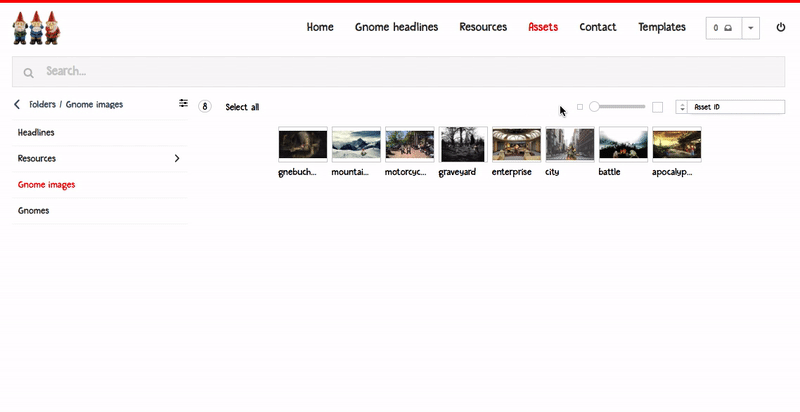Click the thumbnail size slider track
The height and width of the screenshot is (412, 800).
[617, 107]
